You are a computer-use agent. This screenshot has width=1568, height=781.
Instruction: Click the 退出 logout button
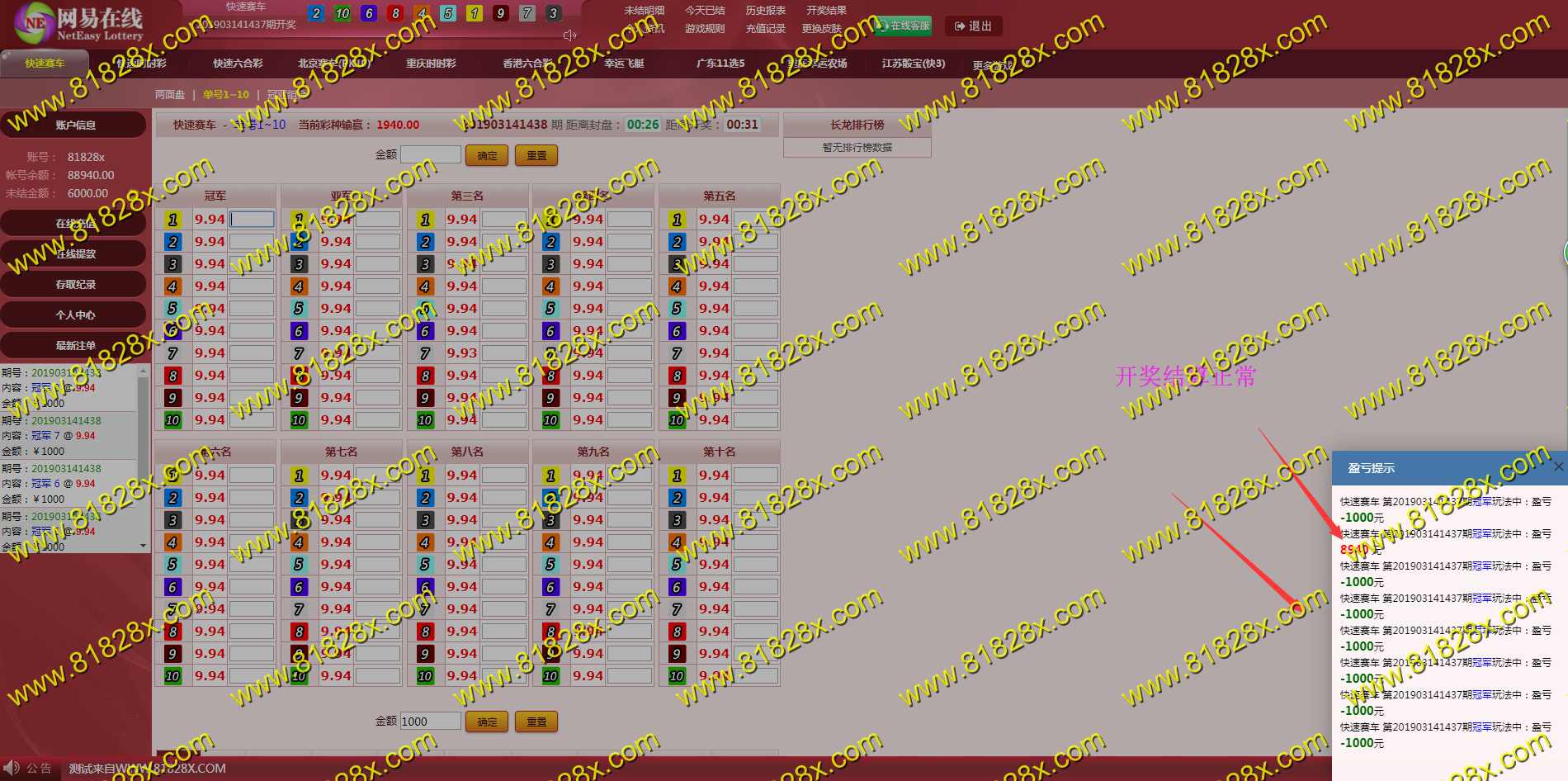[973, 26]
